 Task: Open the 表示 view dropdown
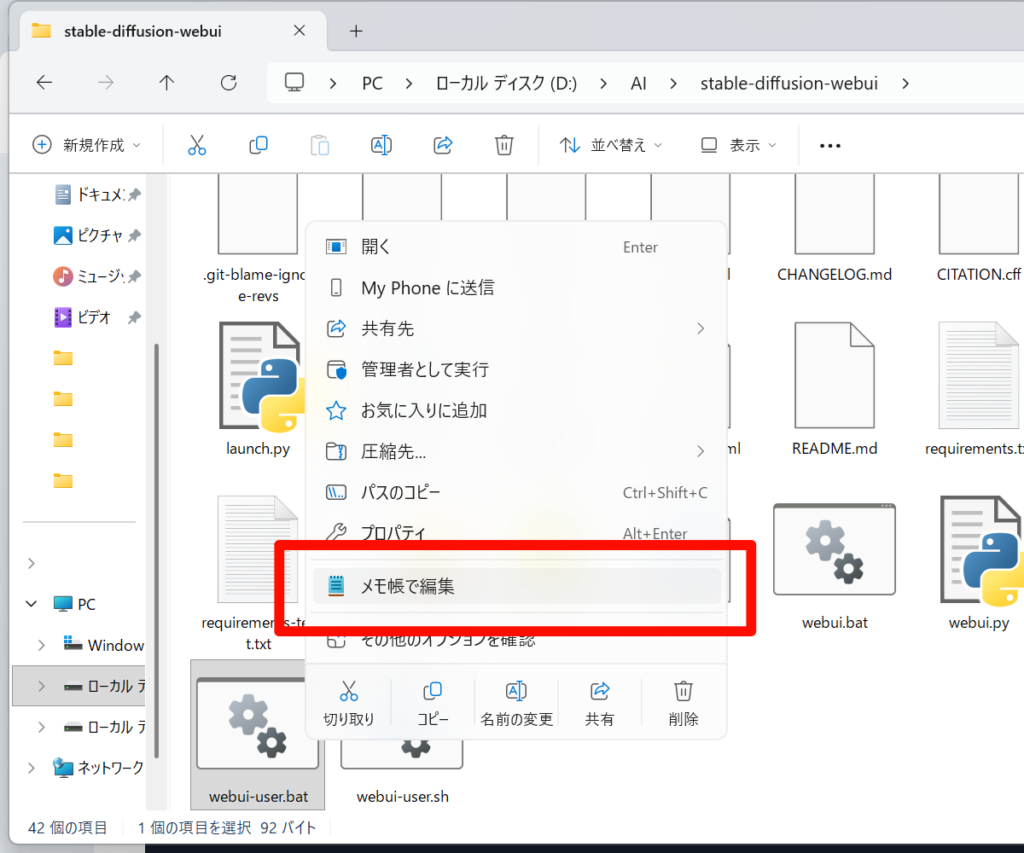pos(739,145)
